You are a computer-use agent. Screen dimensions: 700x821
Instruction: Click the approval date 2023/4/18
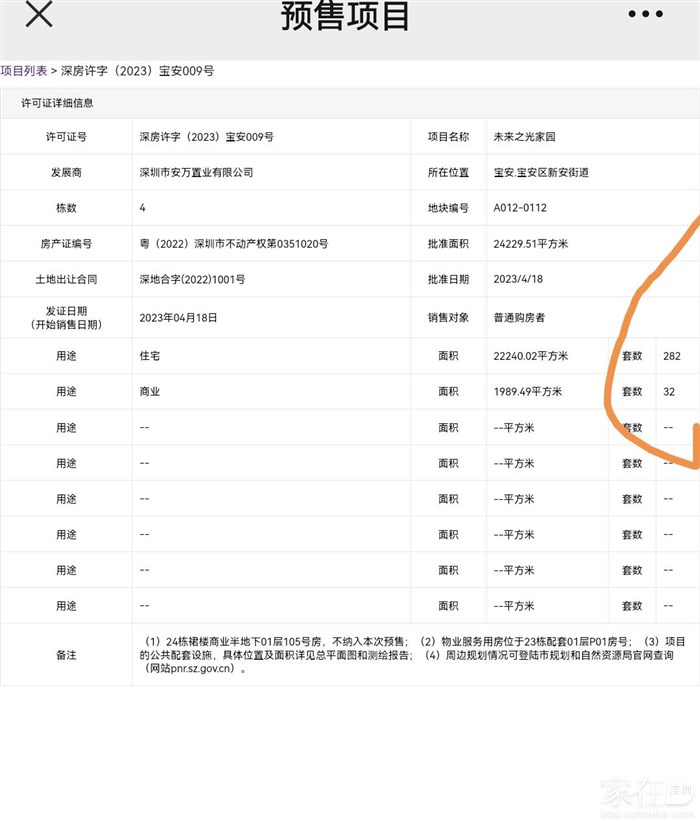click(518, 280)
